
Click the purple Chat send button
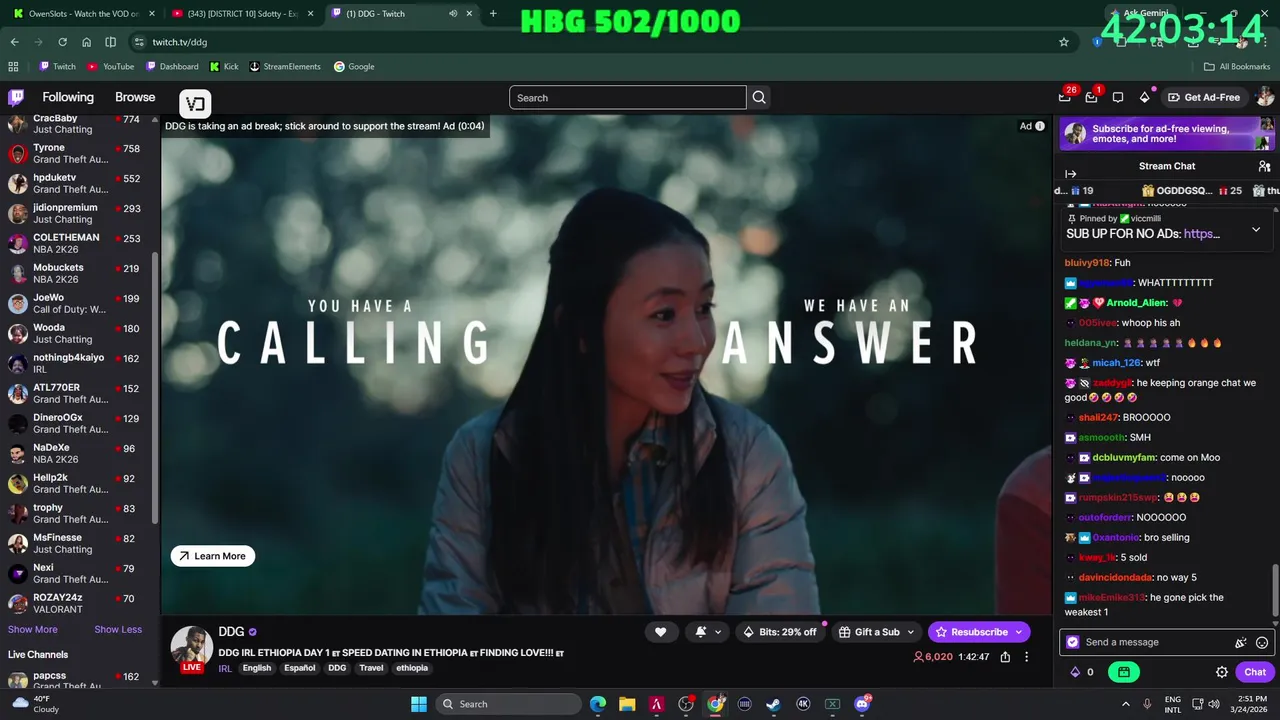point(1255,672)
